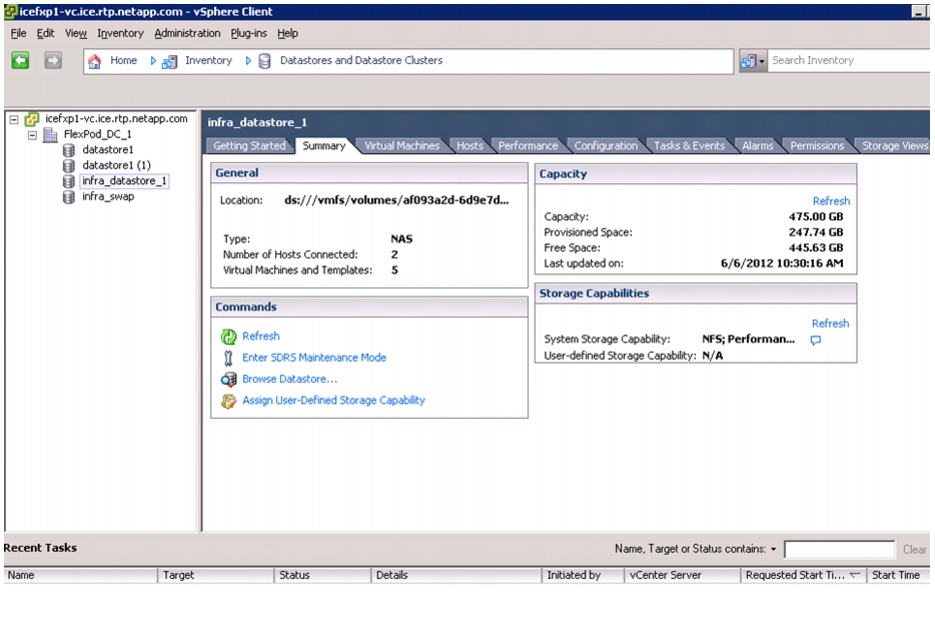Switch to the Getting Started tab
This screenshot has width=935, height=625.
pos(249,146)
